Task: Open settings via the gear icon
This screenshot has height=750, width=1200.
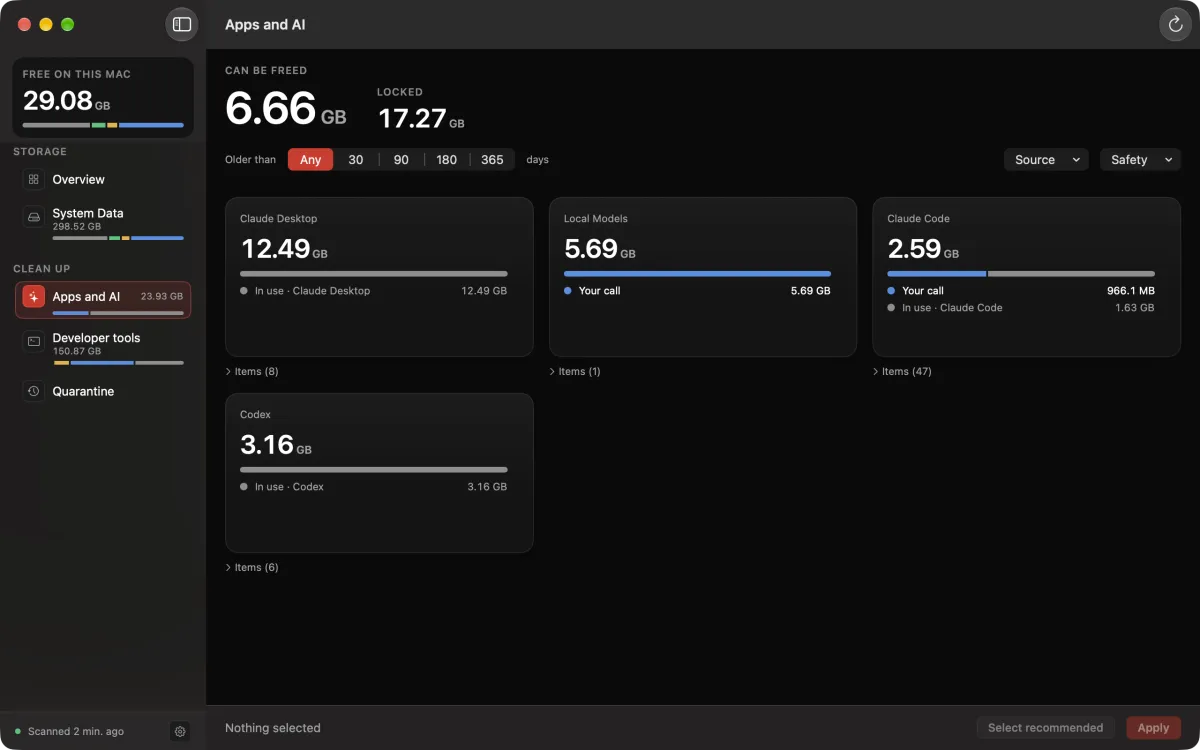Action: 180,731
